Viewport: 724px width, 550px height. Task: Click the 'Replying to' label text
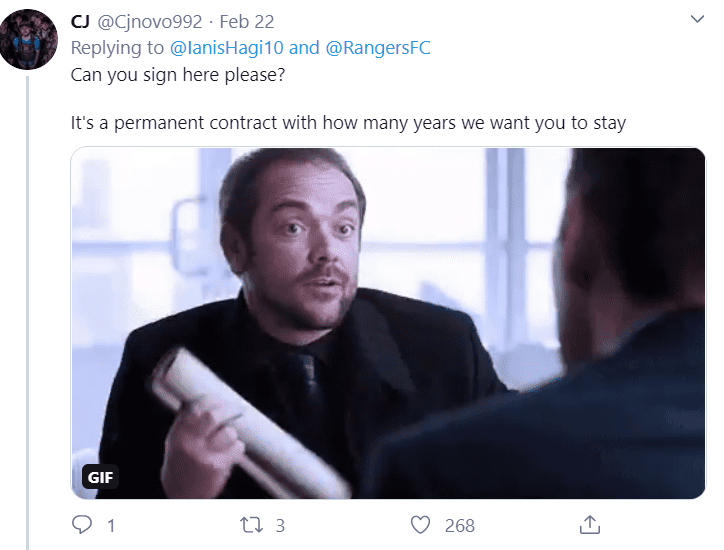click(117, 48)
